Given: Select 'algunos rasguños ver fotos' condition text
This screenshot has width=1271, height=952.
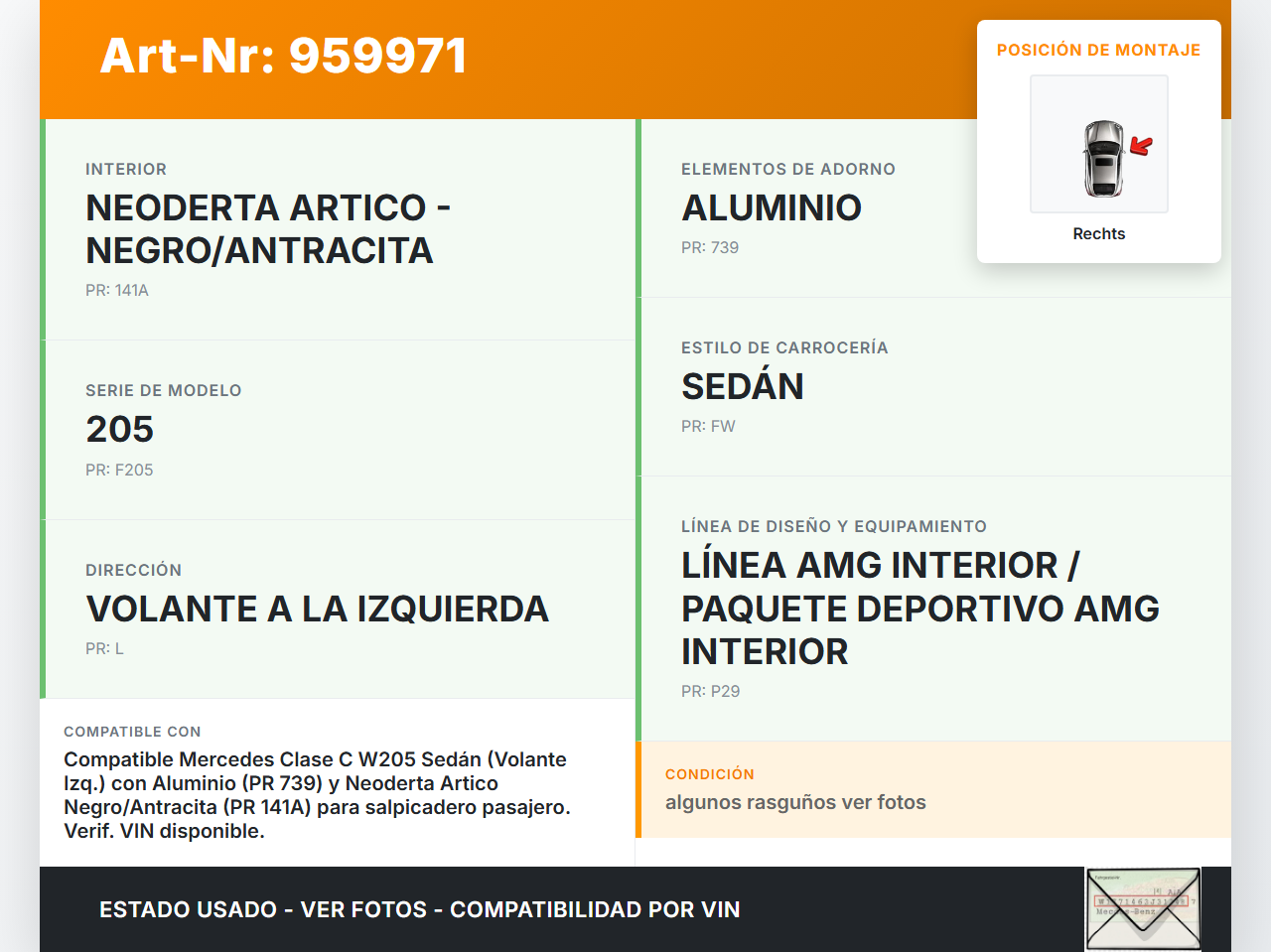Looking at the screenshot, I should click(x=795, y=803).
